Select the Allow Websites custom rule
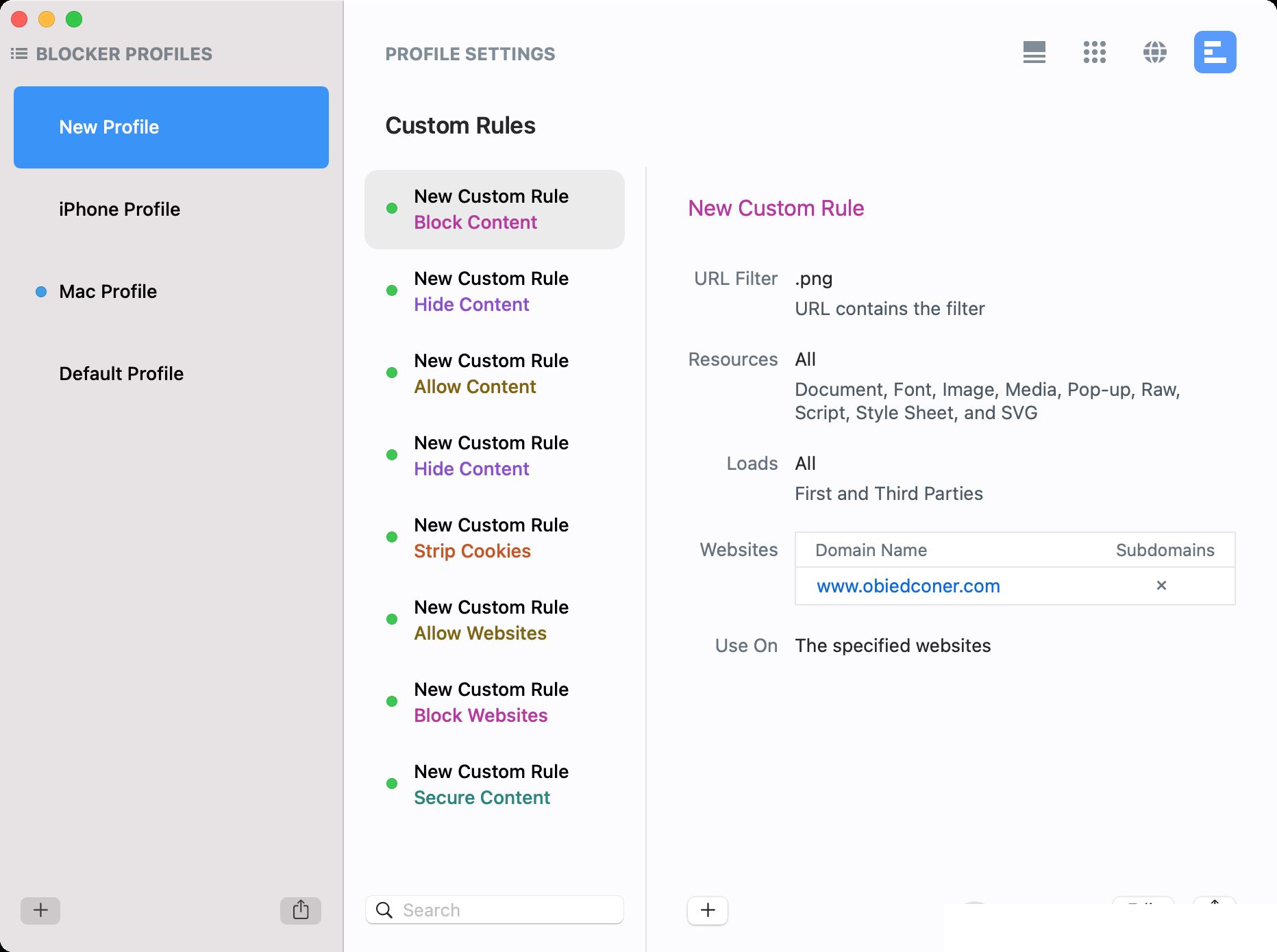 (495, 621)
